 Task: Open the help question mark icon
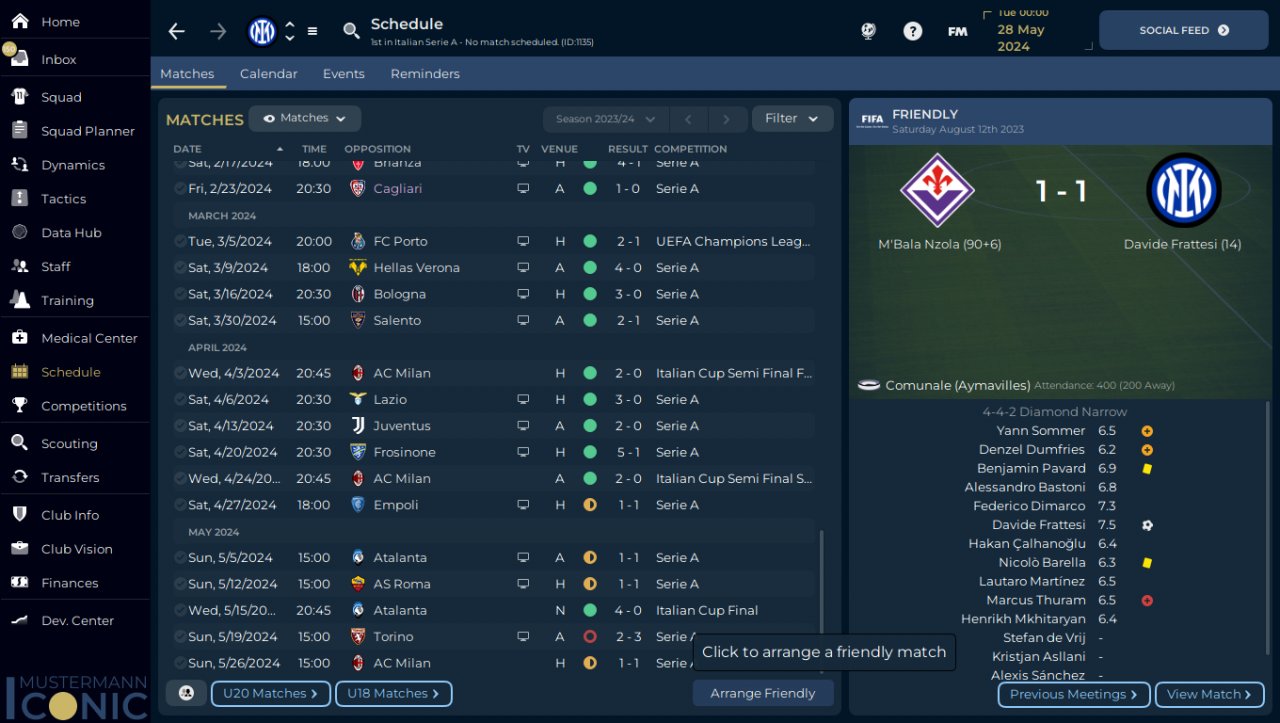coord(912,31)
